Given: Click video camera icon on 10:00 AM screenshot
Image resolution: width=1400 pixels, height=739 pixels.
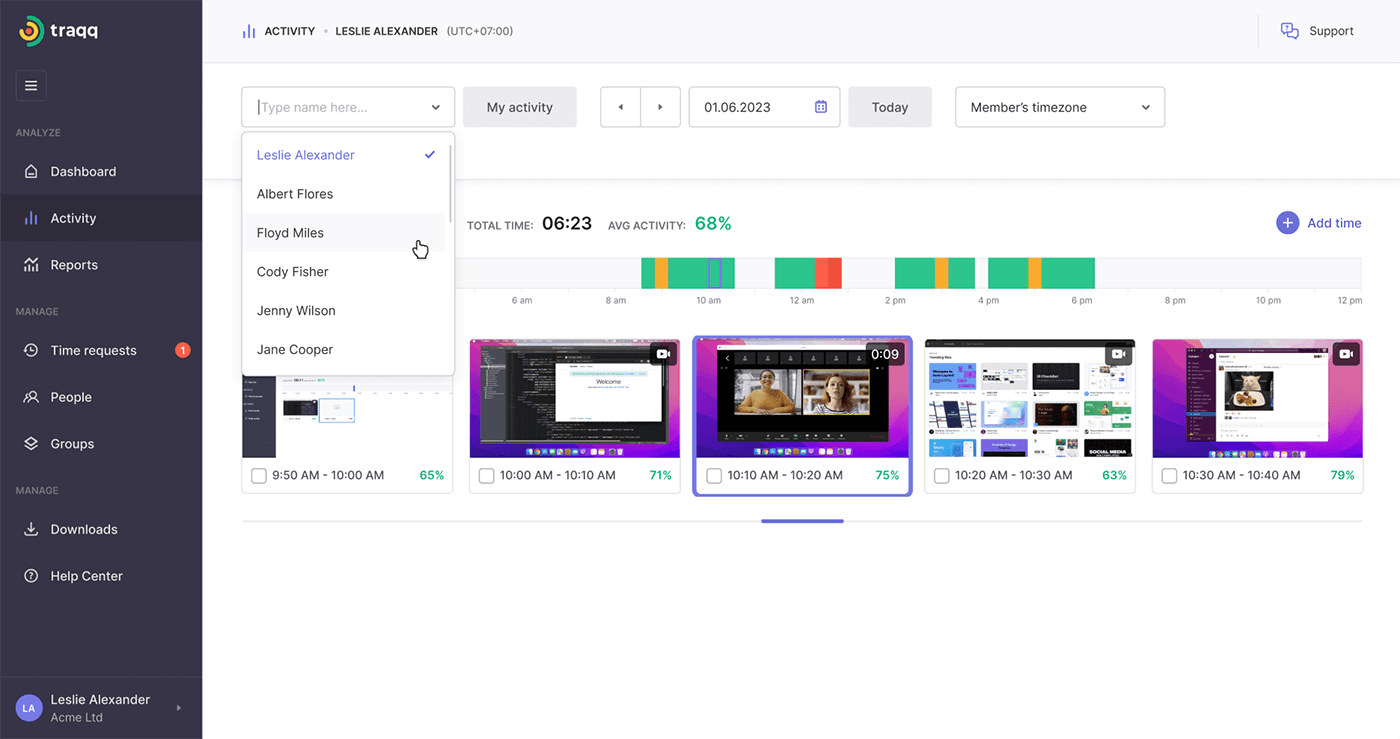Looking at the screenshot, I should click(664, 354).
